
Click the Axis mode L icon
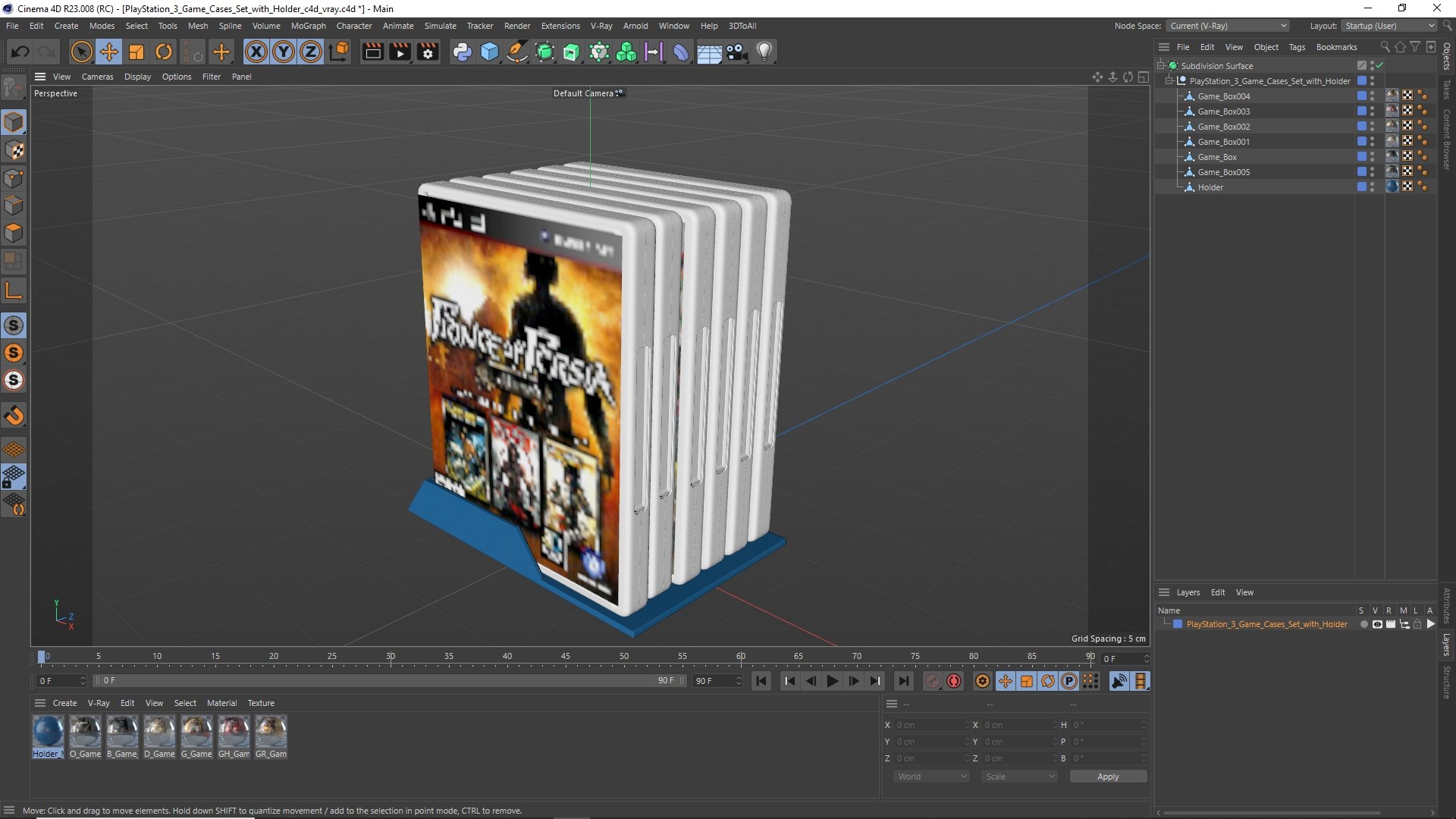click(14, 290)
